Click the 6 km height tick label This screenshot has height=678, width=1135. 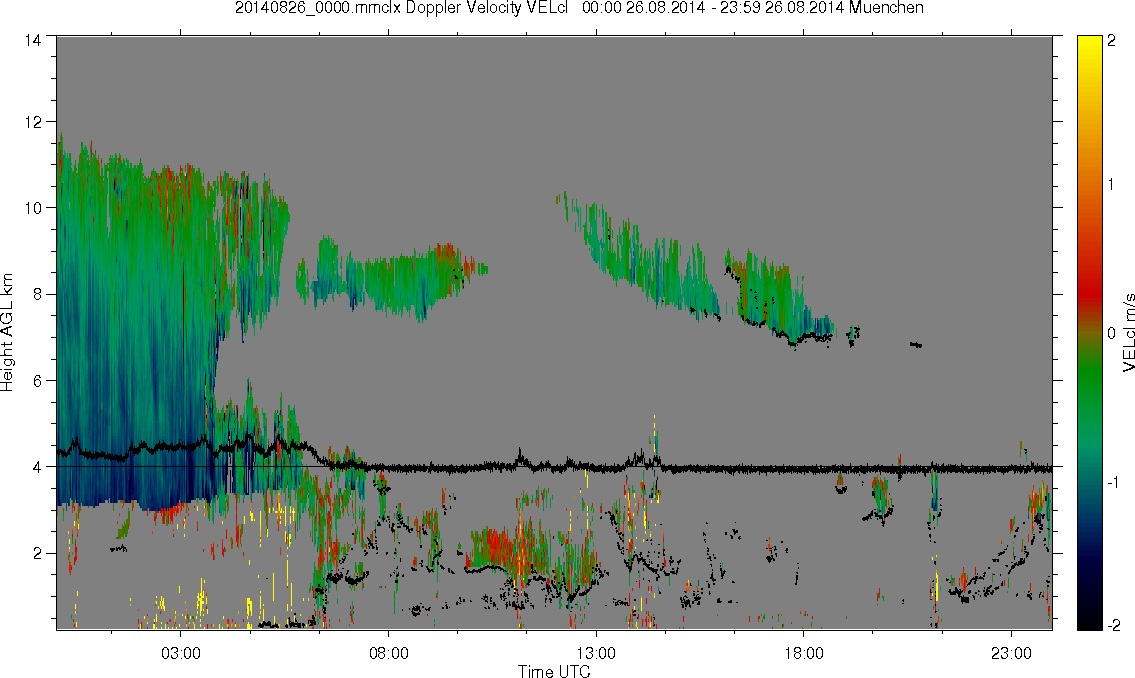pyautogui.click(x=37, y=381)
